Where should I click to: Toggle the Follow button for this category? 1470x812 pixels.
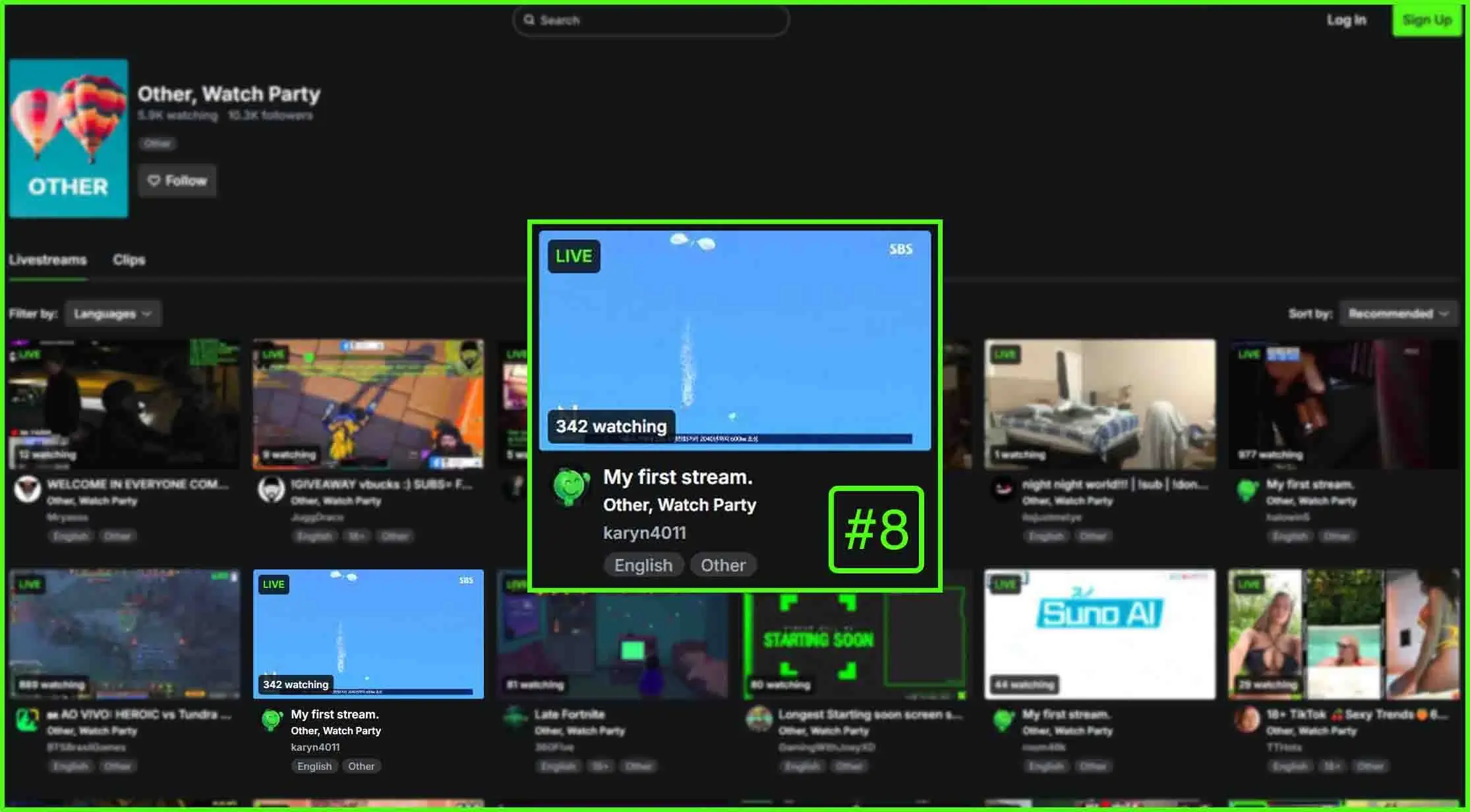tap(177, 181)
